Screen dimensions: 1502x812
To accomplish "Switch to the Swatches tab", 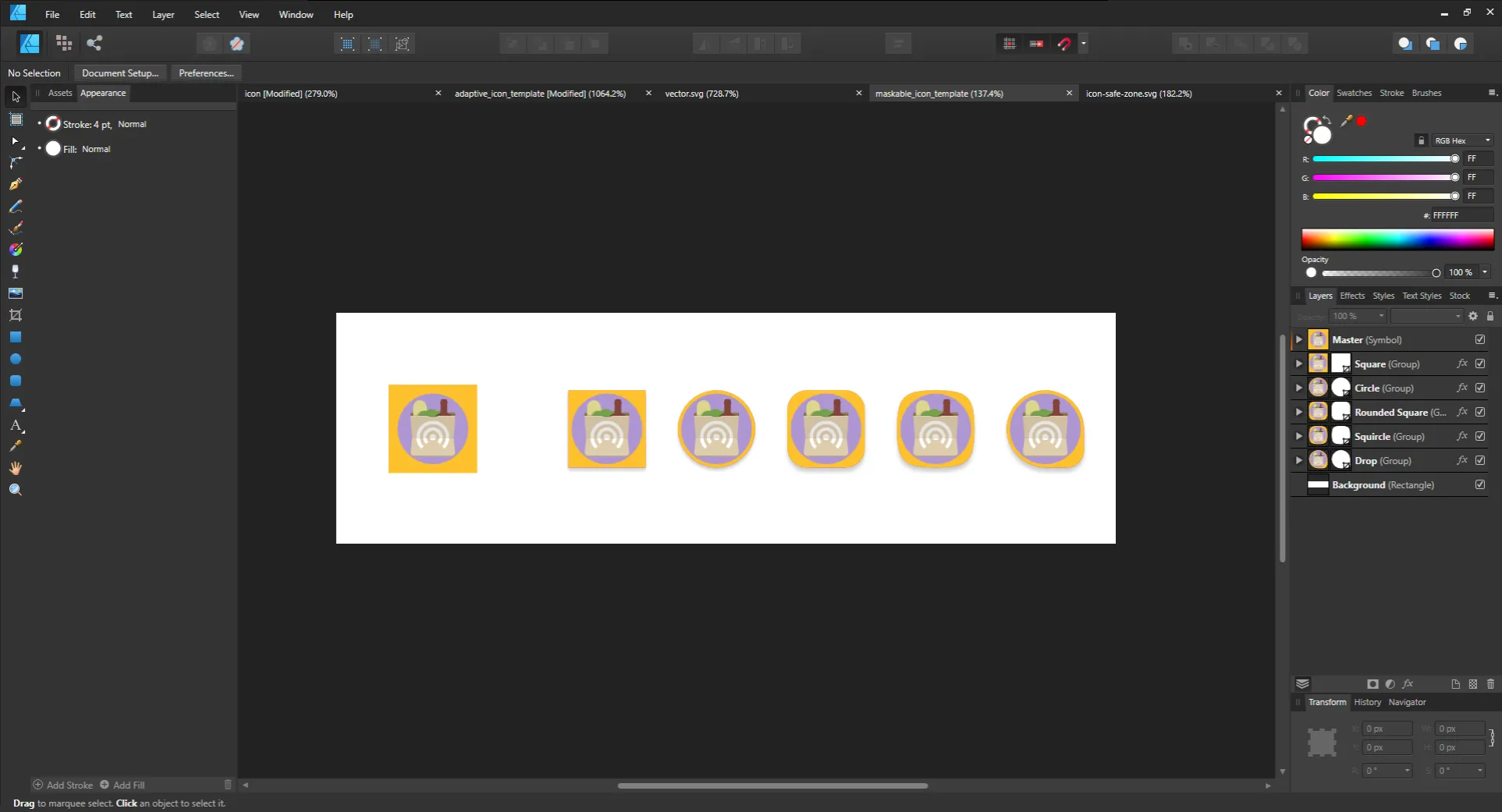I will (x=1354, y=93).
